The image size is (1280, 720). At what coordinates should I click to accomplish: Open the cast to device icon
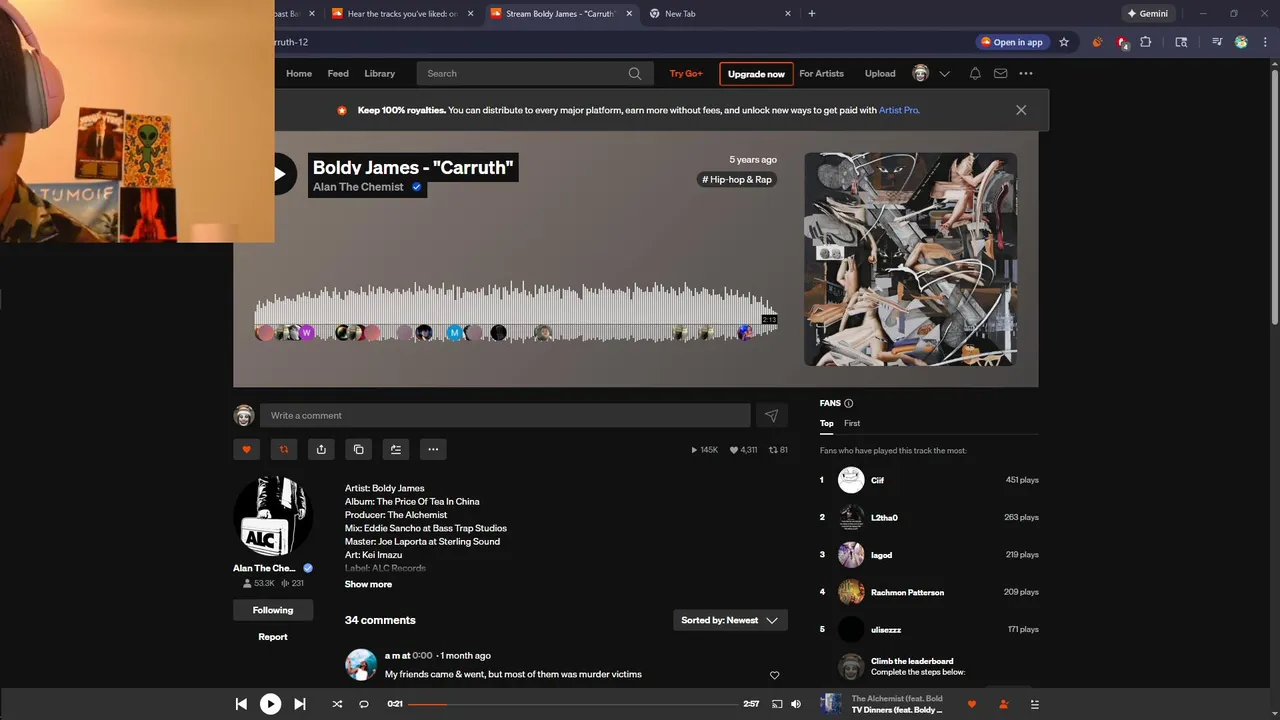click(777, 704)
